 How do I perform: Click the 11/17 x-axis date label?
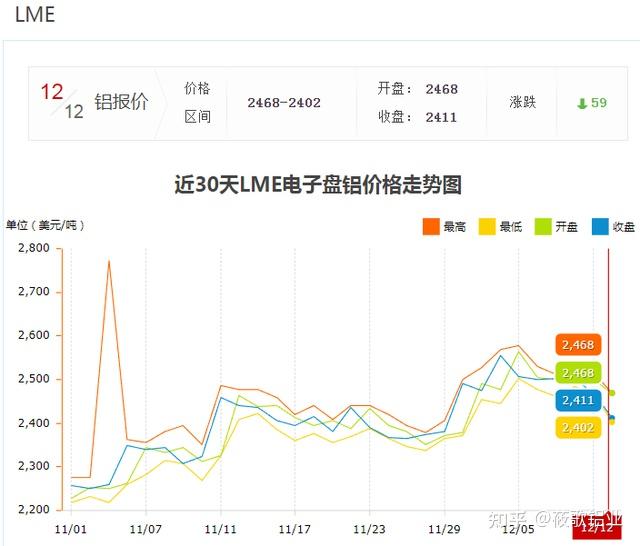click(x=295, y=530)
